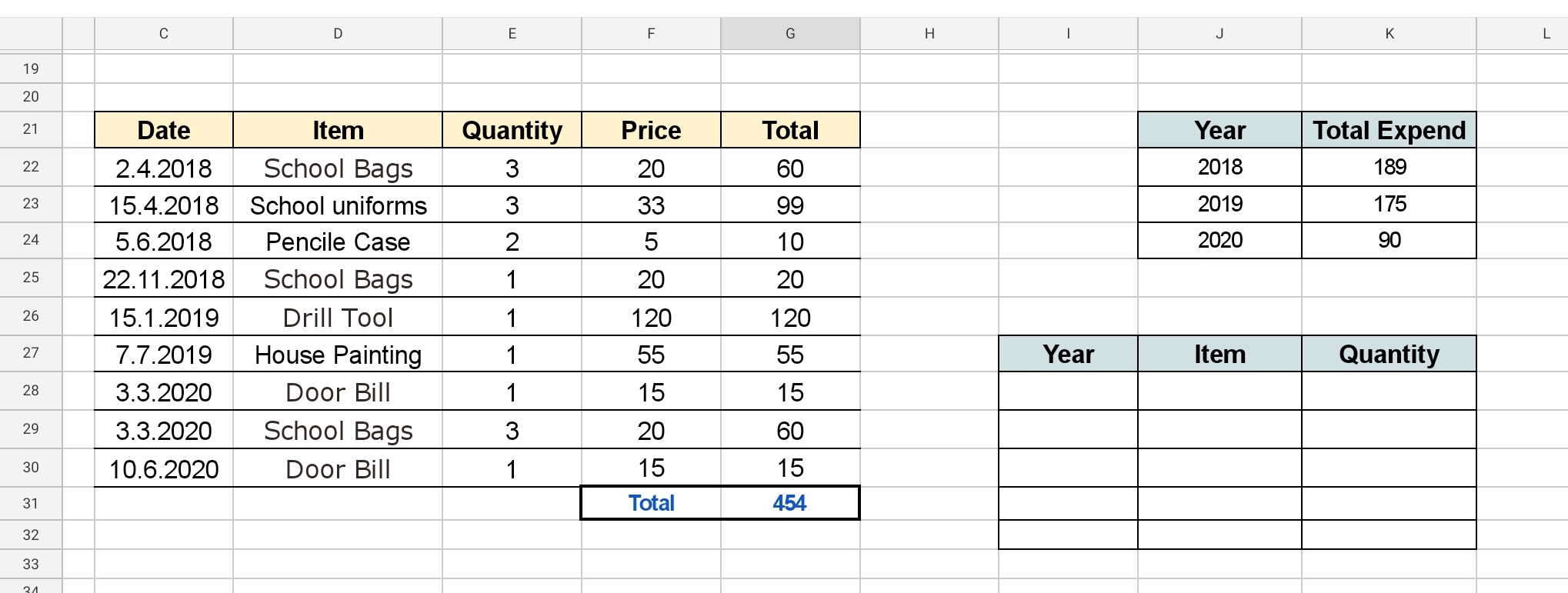Select the Pencile Case cell

(338, 242)
